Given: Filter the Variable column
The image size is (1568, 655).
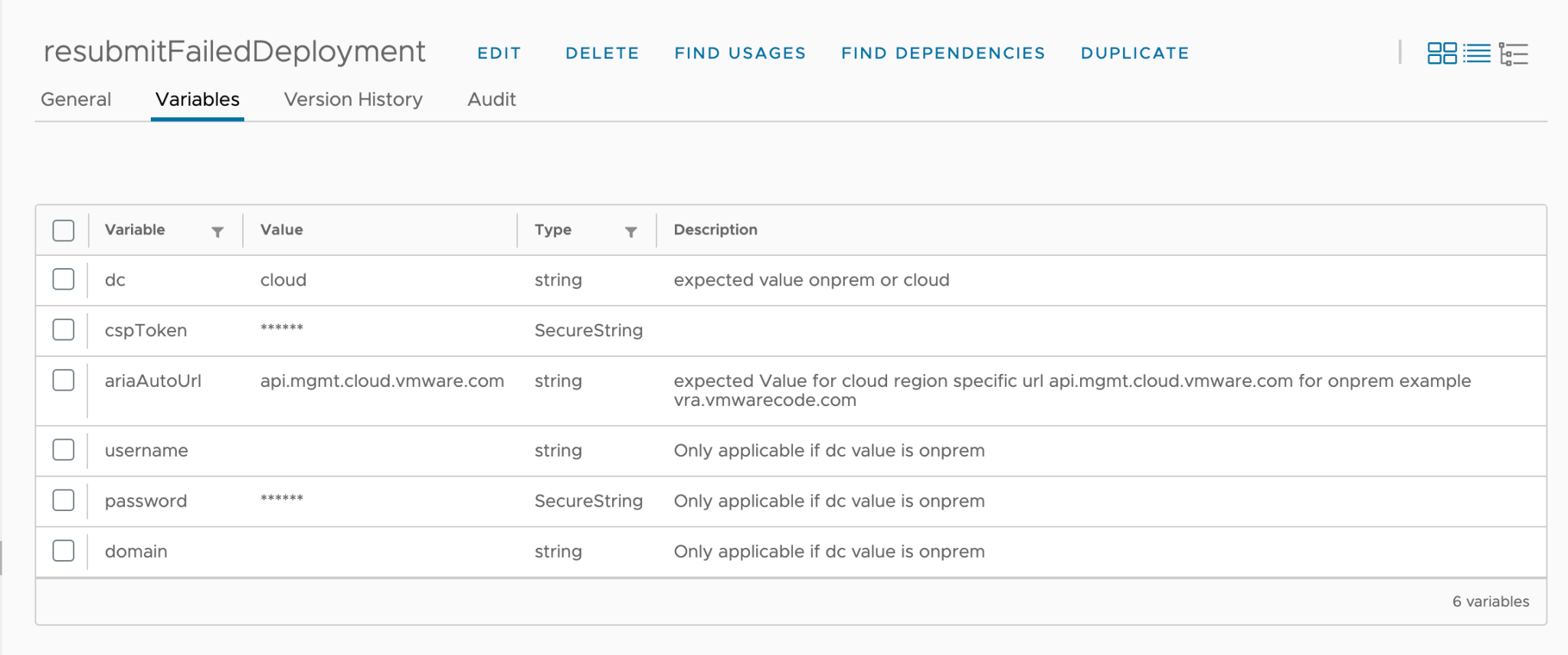Looking at the screenshot, I should point(218,231).
